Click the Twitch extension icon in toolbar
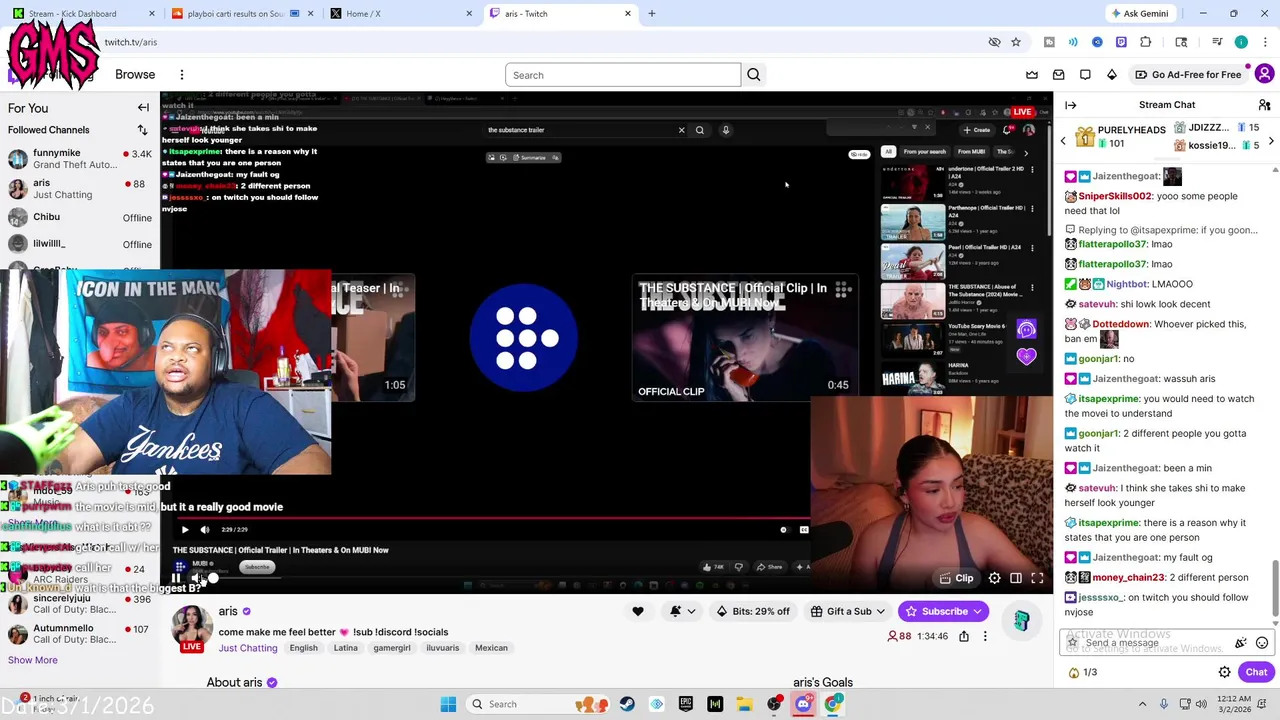This screenshot has height=720, width=1280. click(x=1121, y=42)
